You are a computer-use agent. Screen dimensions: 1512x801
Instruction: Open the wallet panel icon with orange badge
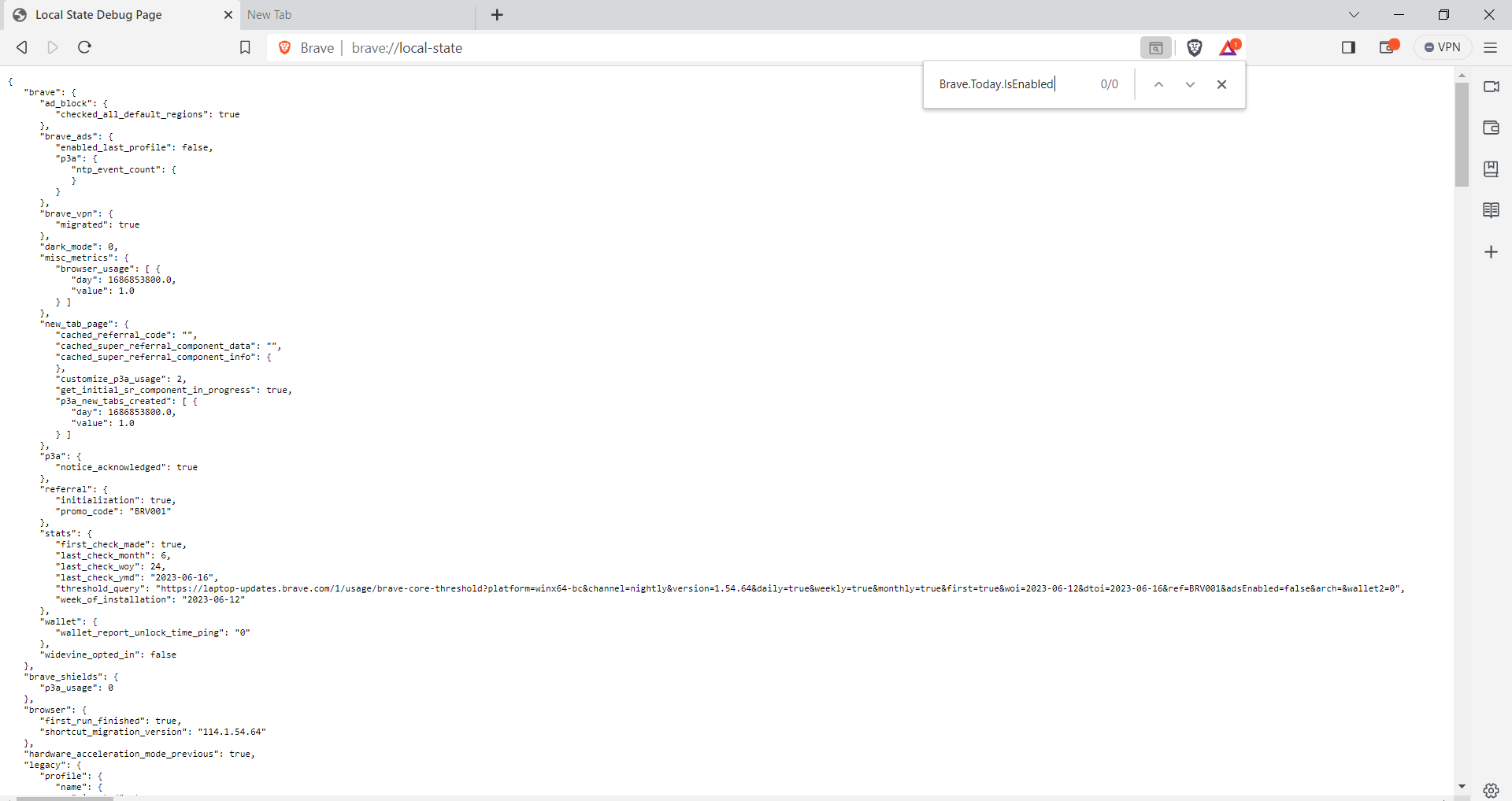(x=1388, y=47)
